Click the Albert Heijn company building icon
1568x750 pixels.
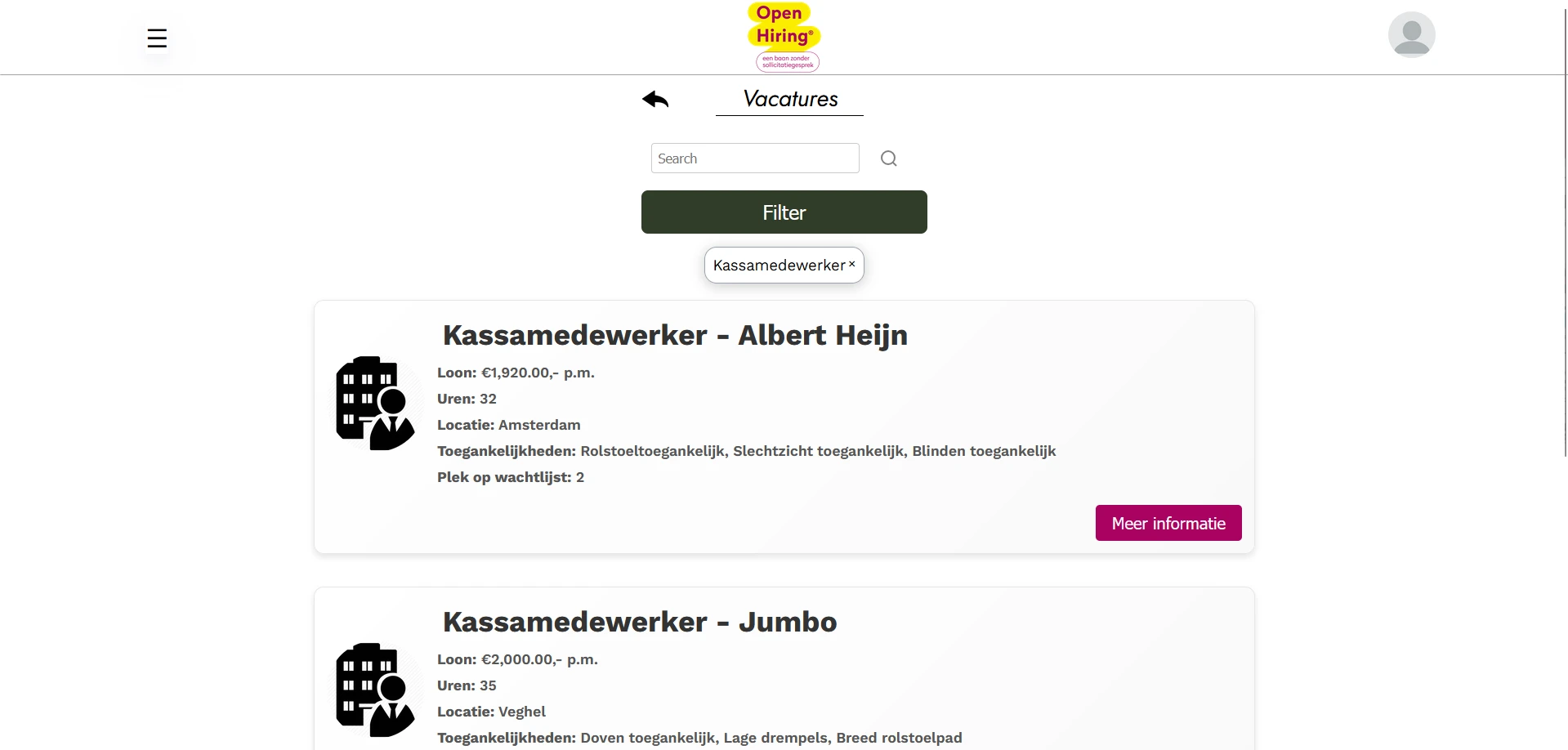click(x=373, y=402)
